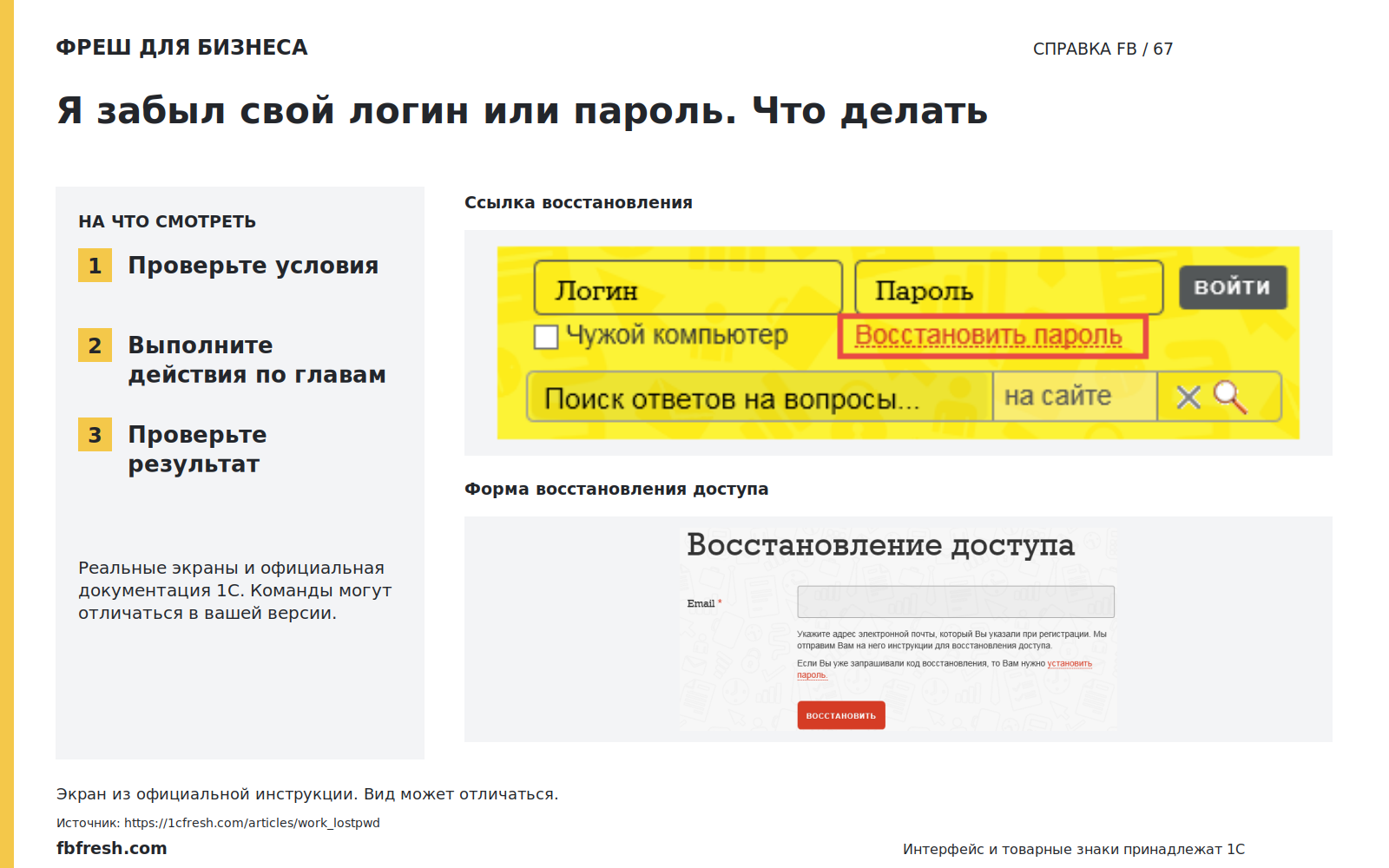Click the 'fbfresh.com' footer text
1389x868 pixels.
pos(112,848)
